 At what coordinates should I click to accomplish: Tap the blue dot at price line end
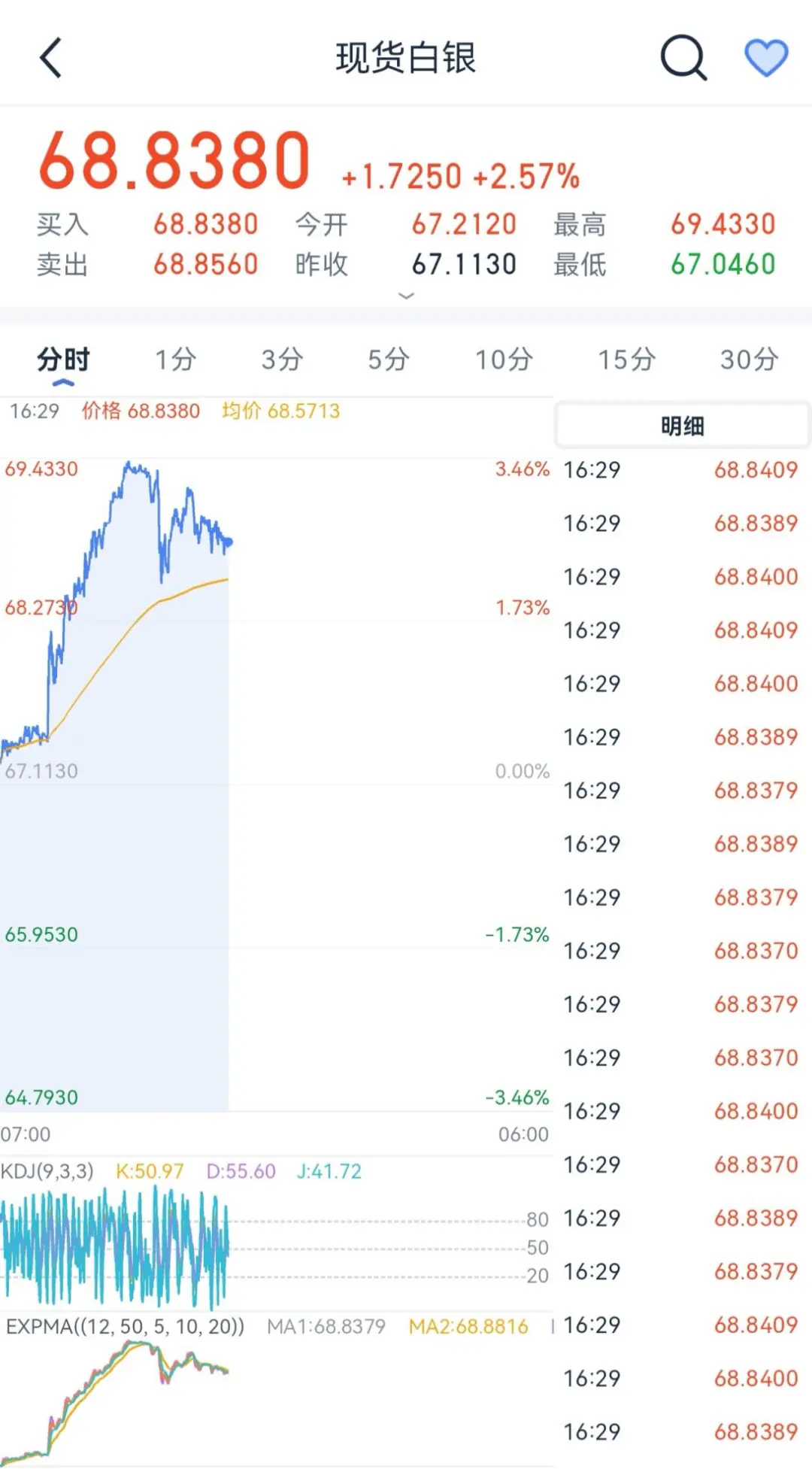coord(229,542)
